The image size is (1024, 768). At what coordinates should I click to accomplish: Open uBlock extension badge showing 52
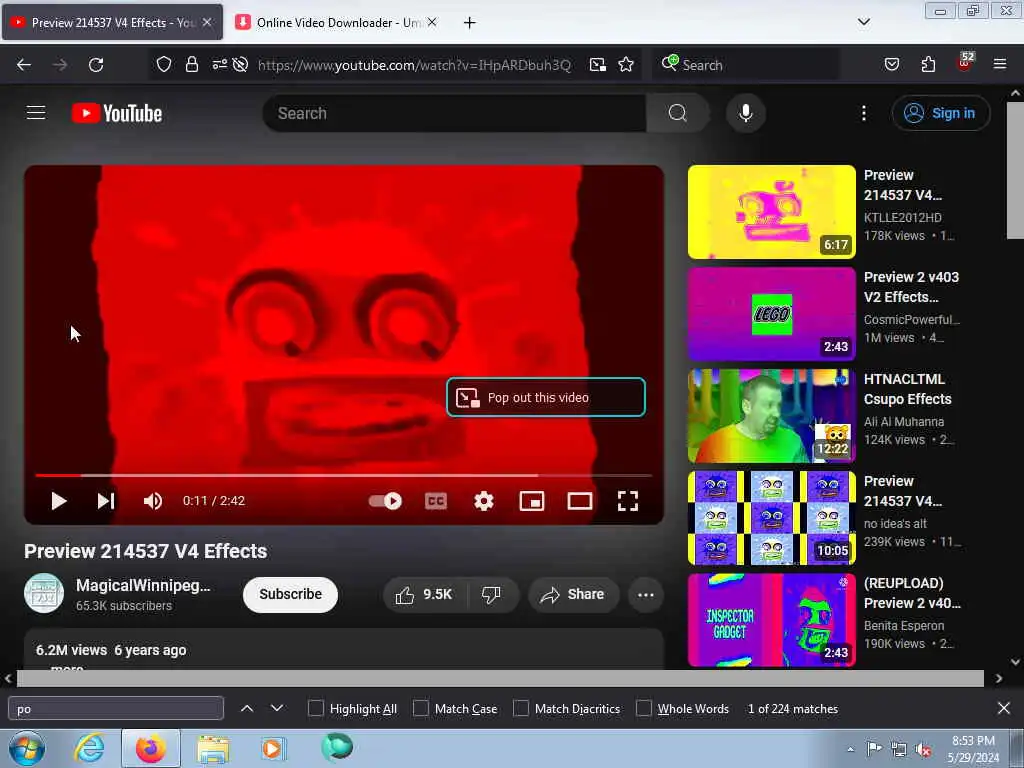point(965,62)
